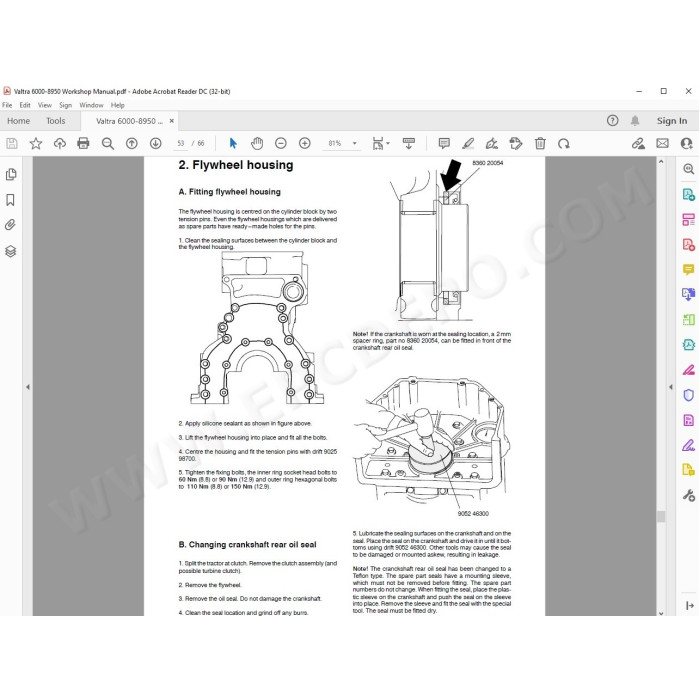Activate the Hand pan tool
The image size is (700, 700).
(257, 143)
